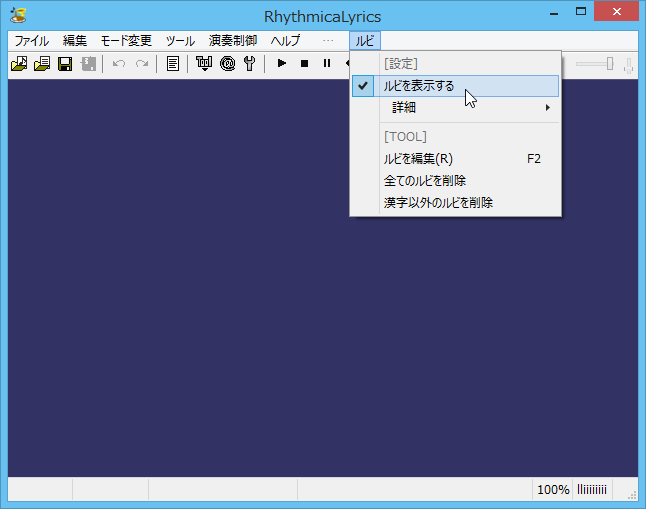Screen dimensions: 646x509
Task: Open the ヘルプ menu
Action: click(x=286, y=41)
